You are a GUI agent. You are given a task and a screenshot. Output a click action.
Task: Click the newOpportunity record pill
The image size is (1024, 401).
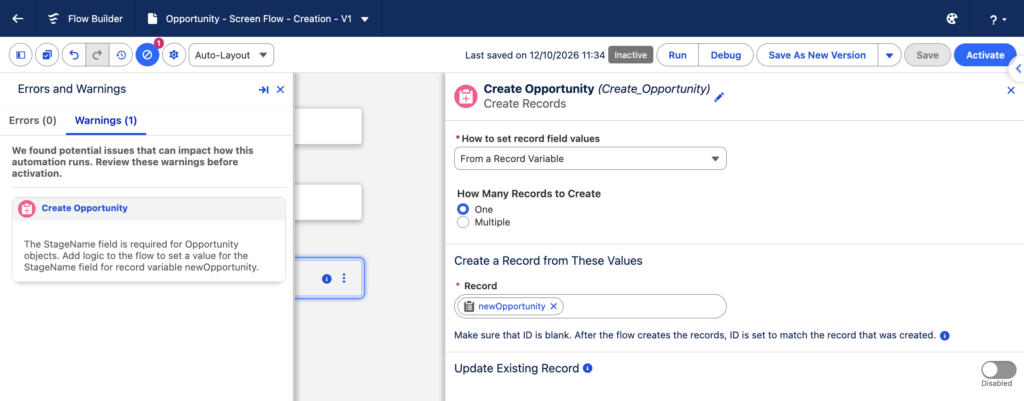point(511,306)
